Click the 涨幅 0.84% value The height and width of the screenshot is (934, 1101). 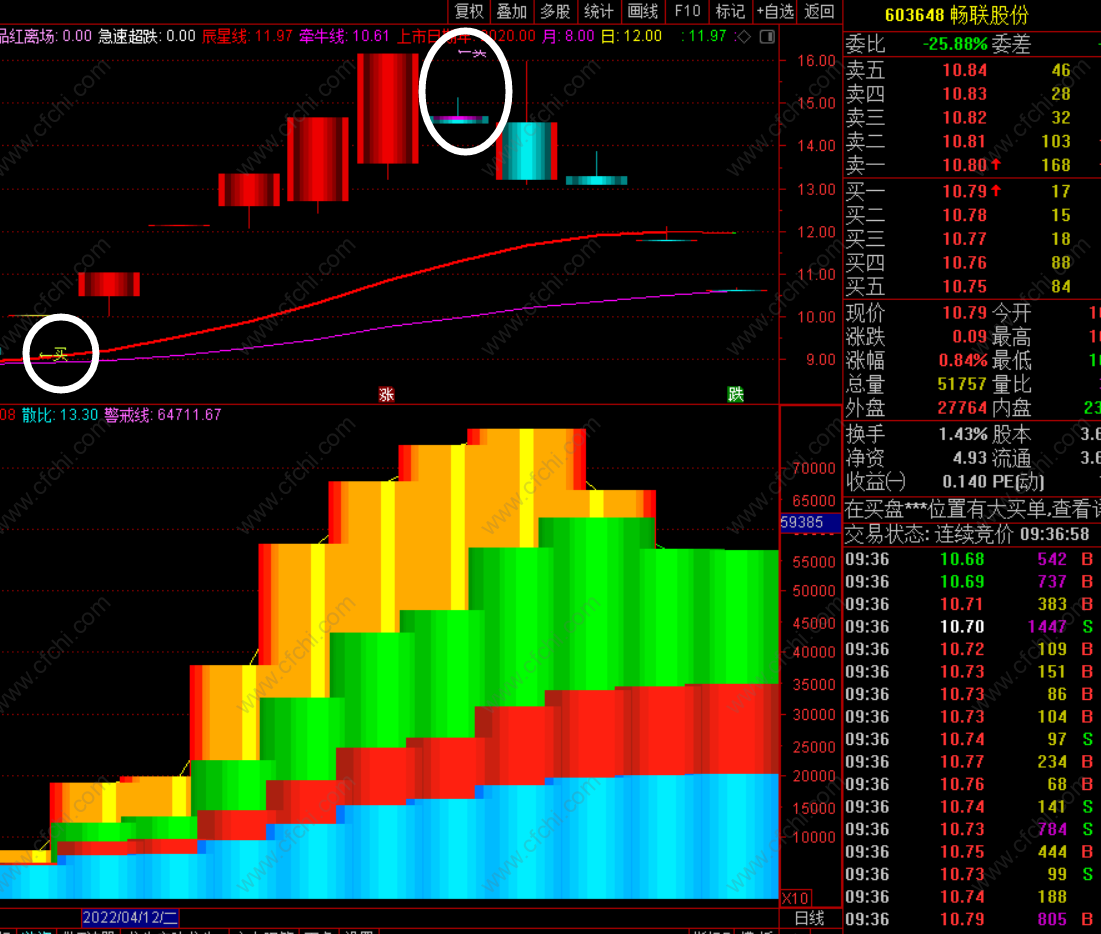[x=963, y=361]
